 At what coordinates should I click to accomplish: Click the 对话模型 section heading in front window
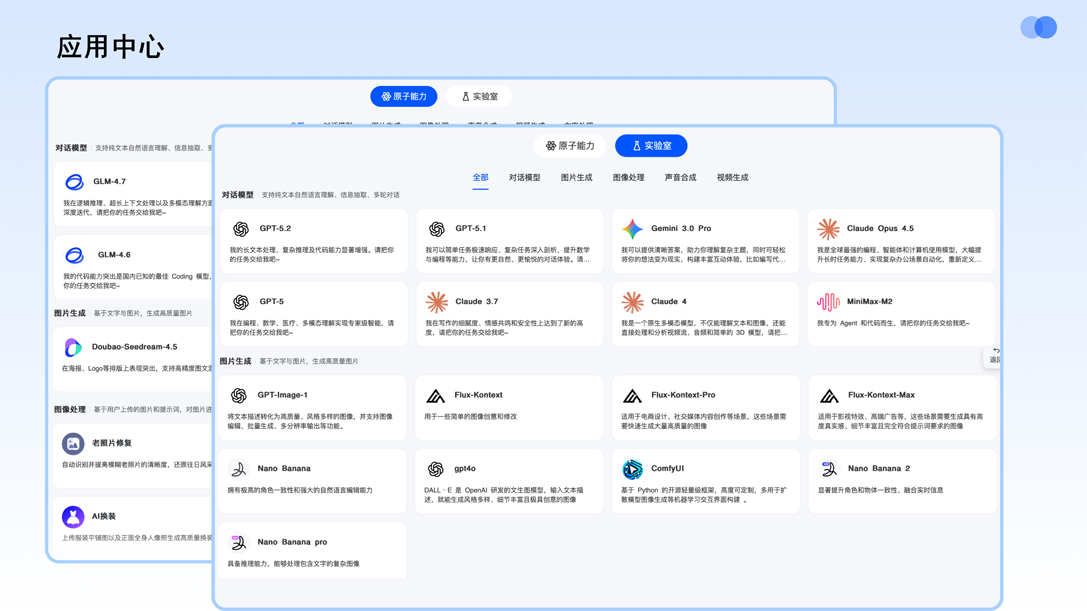238,195
